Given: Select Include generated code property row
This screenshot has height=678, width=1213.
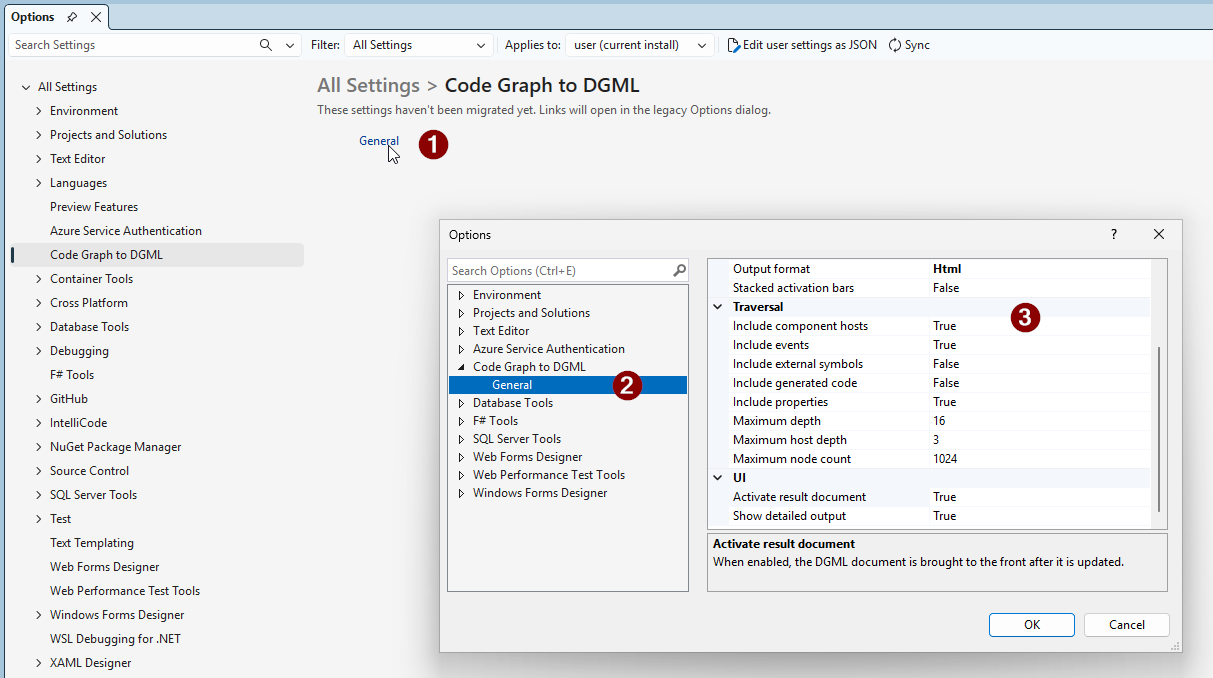Looking at the screenshot, I should 930,383.
